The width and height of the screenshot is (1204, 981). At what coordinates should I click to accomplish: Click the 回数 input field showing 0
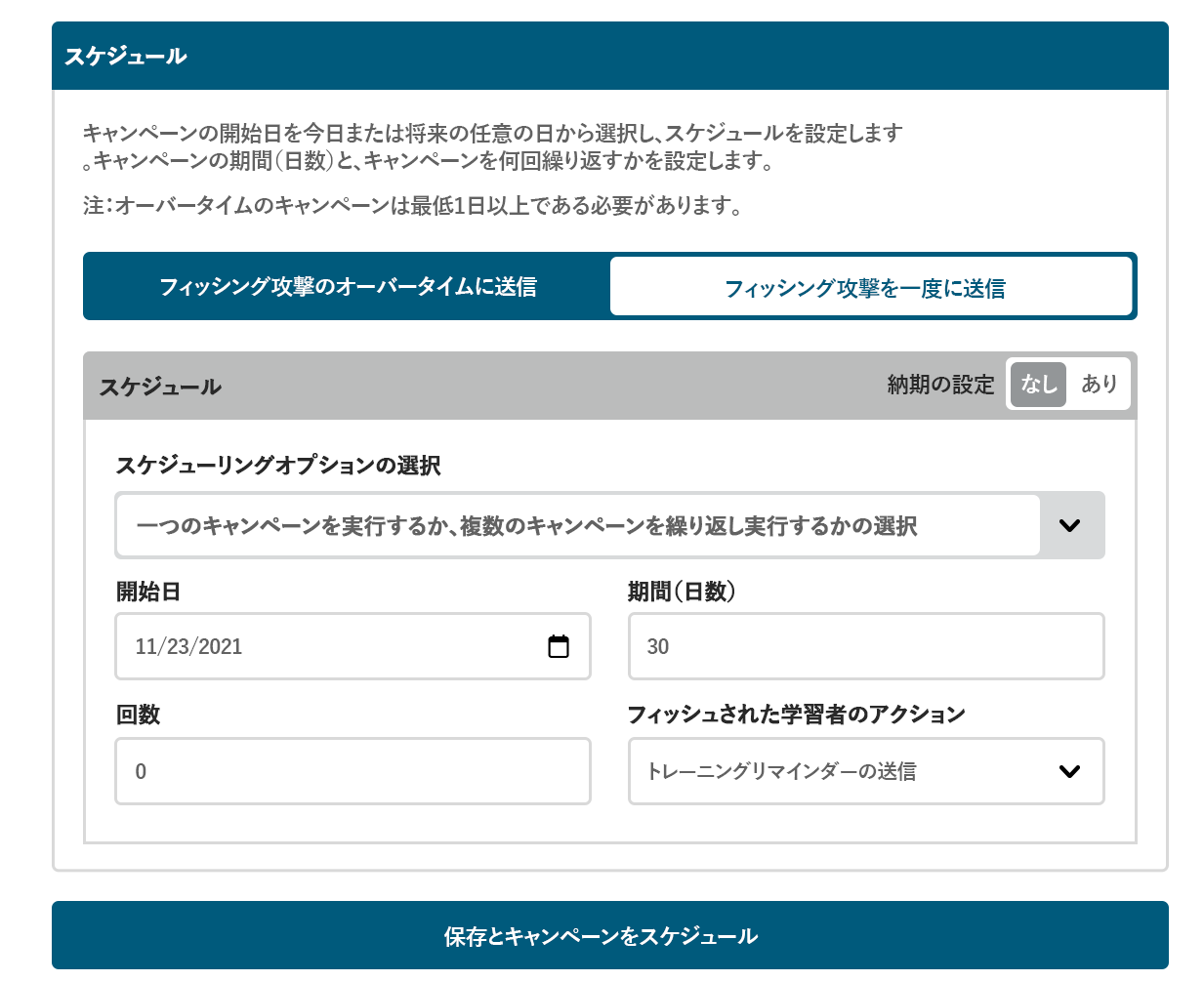[353, 771]
